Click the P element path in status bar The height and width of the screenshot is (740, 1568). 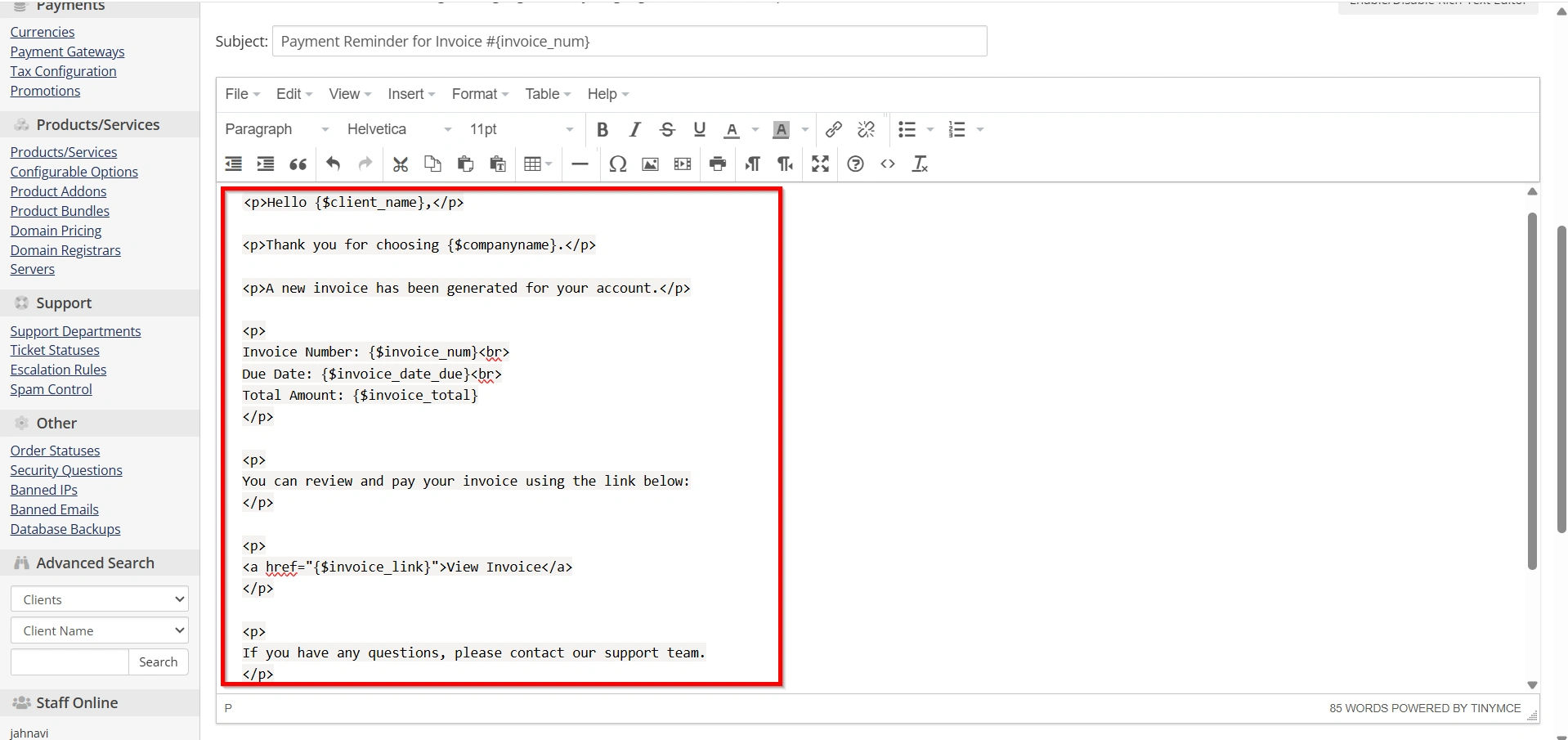tap(228, 708)
